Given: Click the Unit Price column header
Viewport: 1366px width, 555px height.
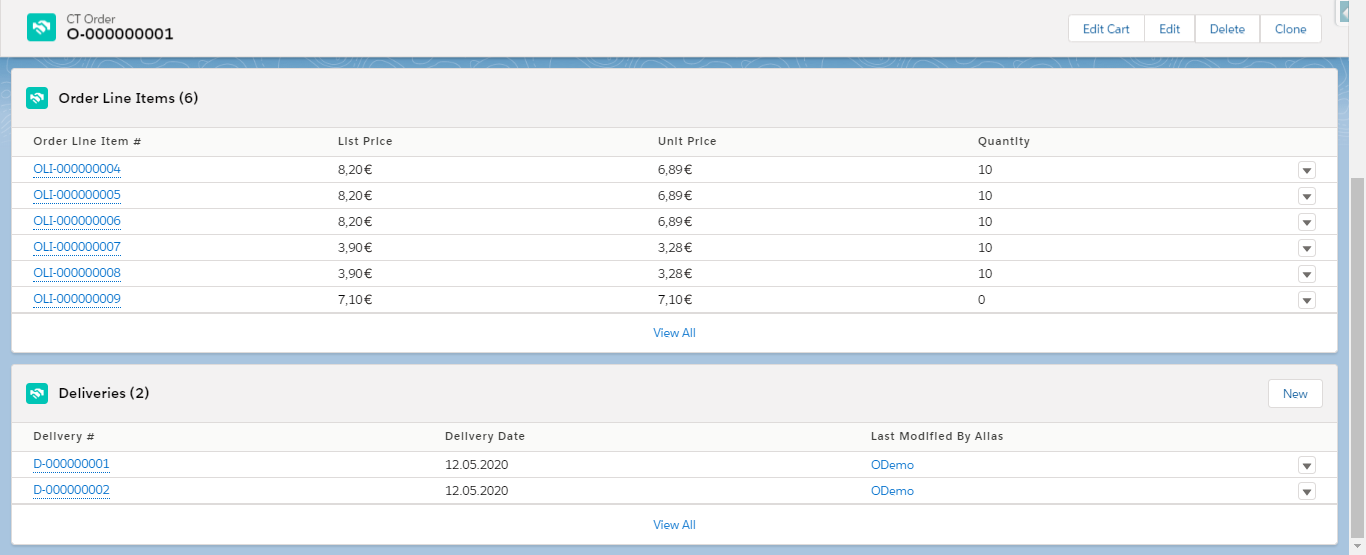Looking at the screenshot, I should [x=687, y=141].
